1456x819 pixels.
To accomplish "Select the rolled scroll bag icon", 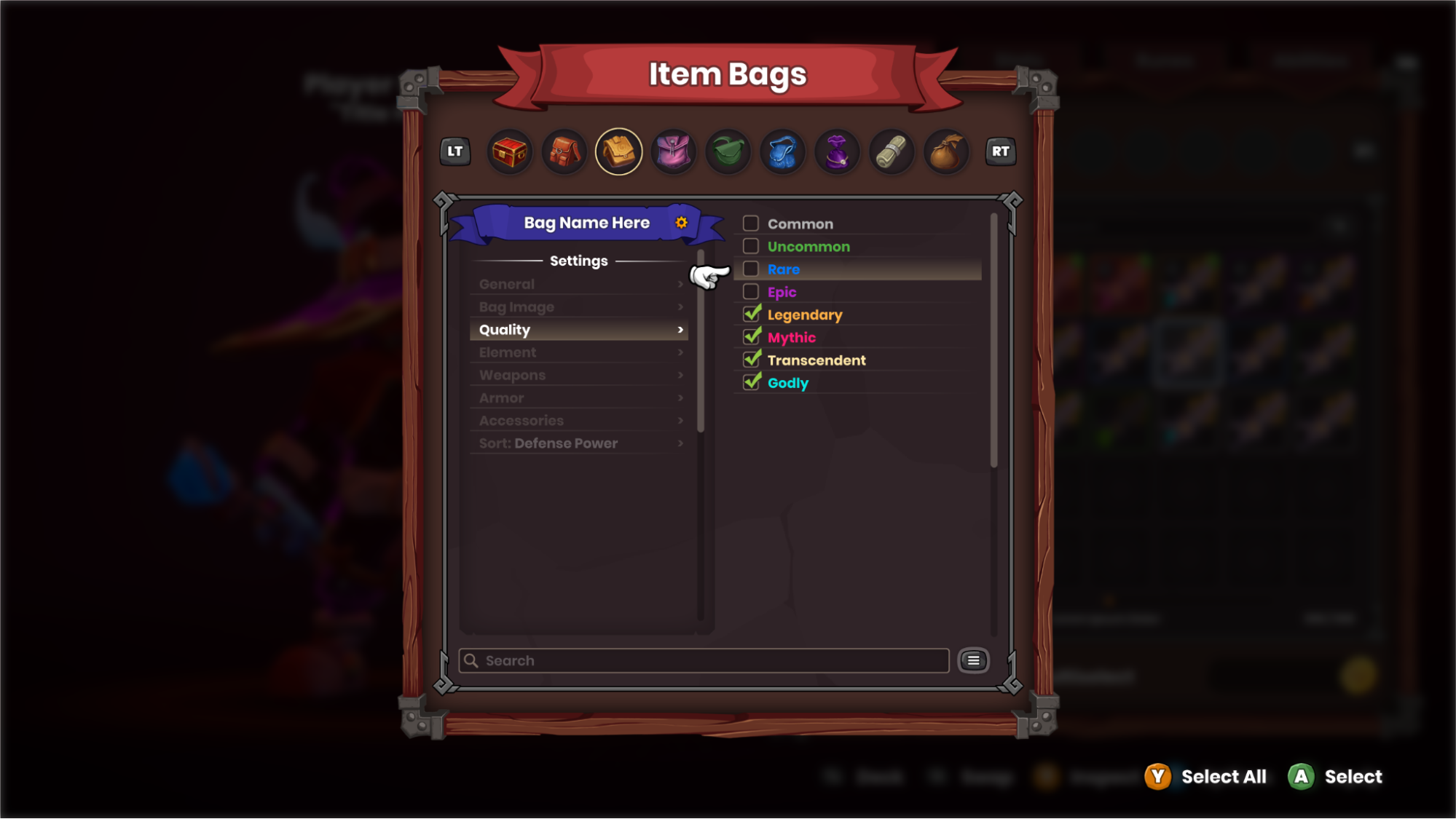I will click(x=892, y=151).
